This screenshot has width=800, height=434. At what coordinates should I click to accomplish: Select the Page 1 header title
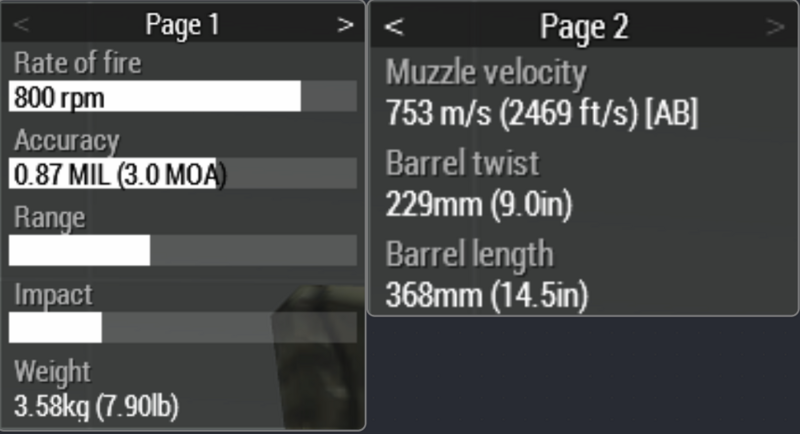(x=182, y=25)
